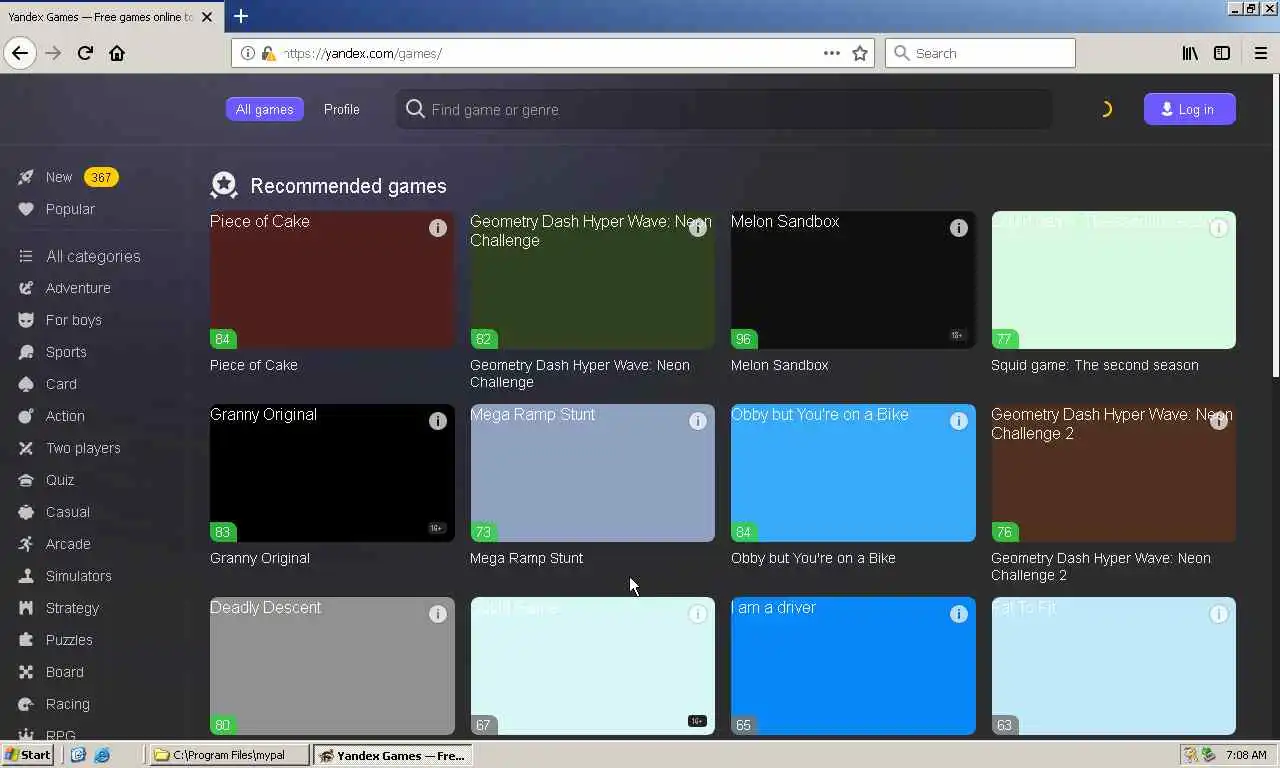Open the Mega Ramp Stunt title link
Viewport: 1280px width, 768px height.
tap(527, 558)
